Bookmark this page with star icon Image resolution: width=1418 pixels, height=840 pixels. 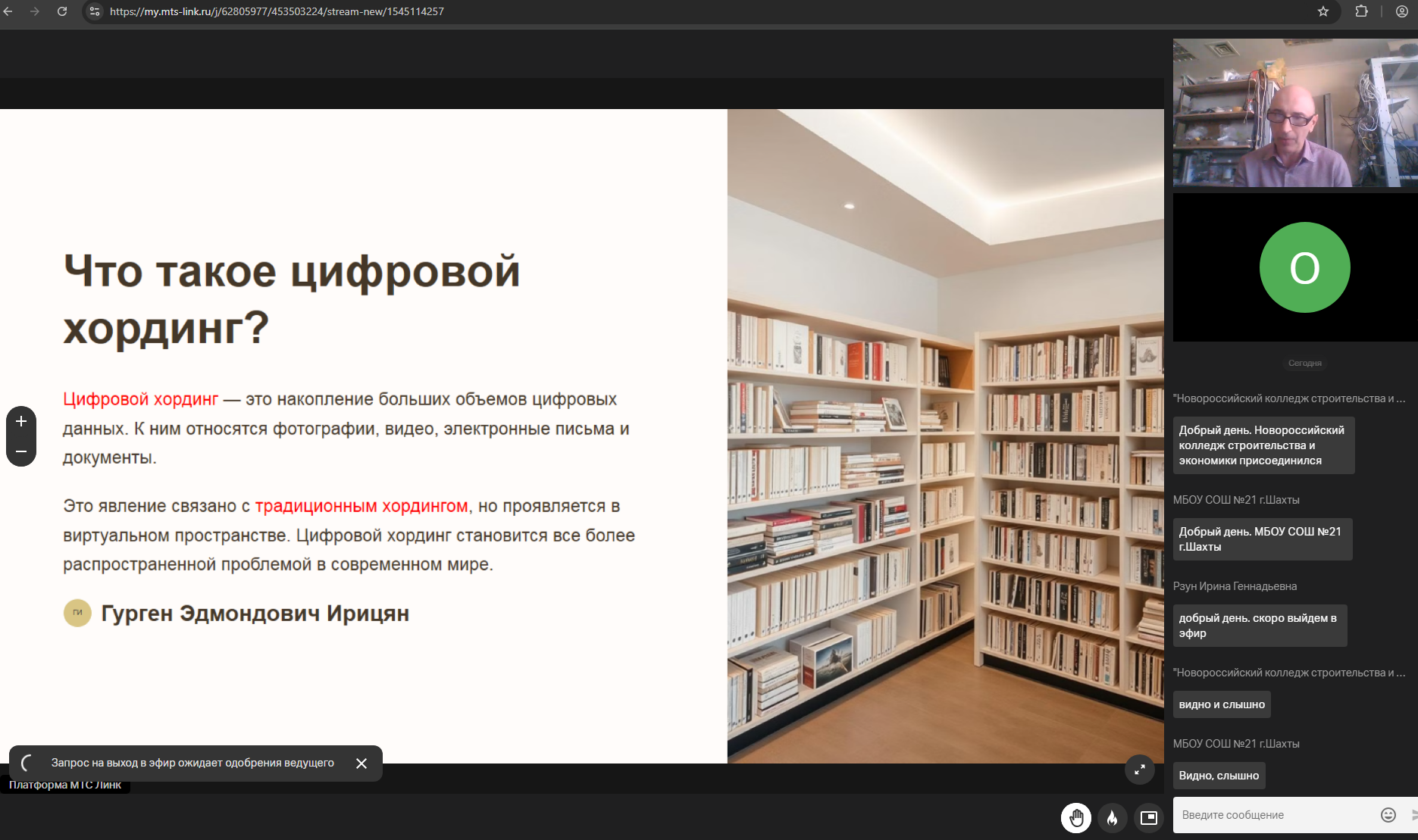point(1323,11)
